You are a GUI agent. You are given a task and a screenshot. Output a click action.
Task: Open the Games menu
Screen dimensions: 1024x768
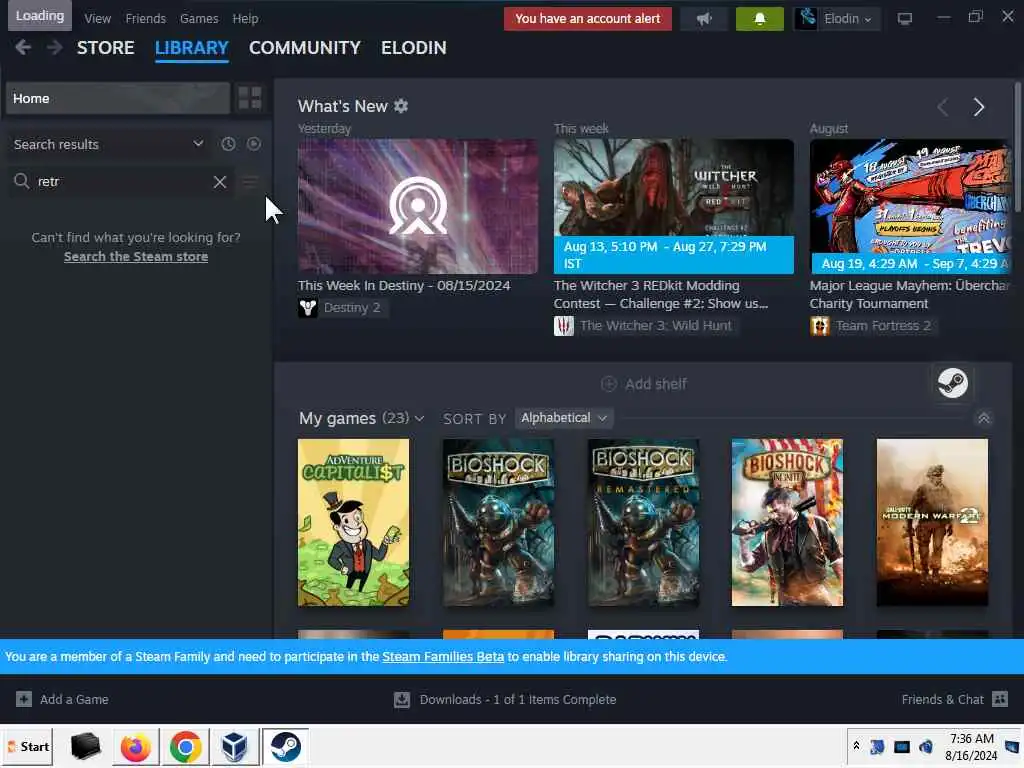pyautogui.click(x=199, y=18)
